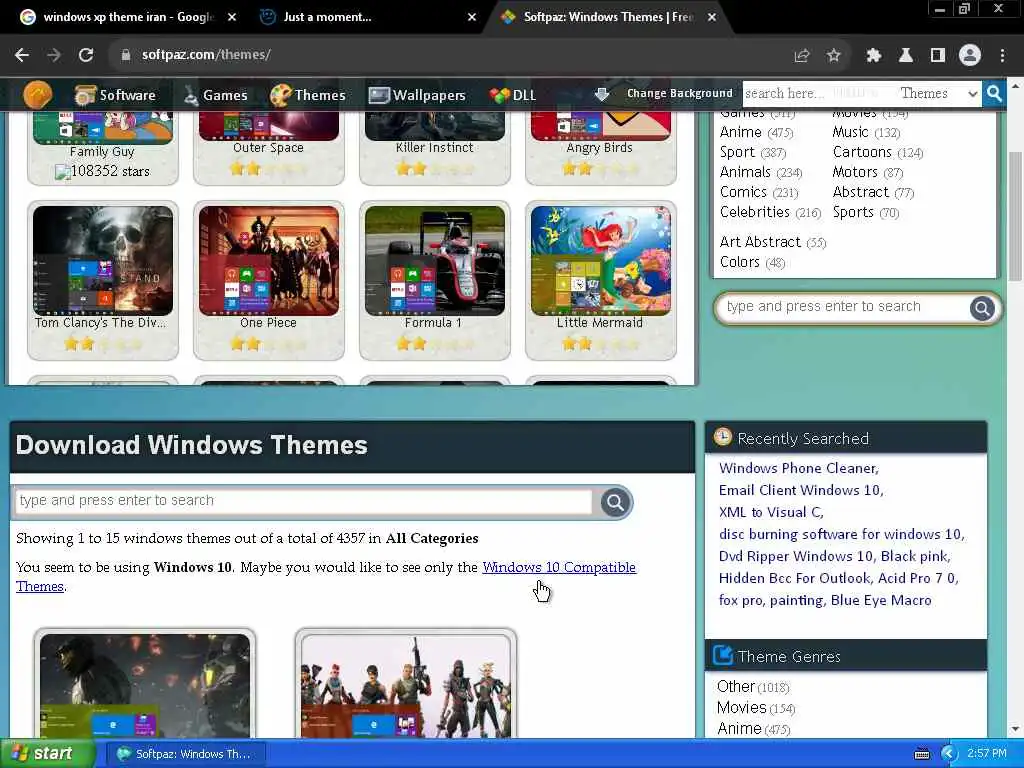Bookmark this page with the star icon
The height and width of the screenshot is (768, 1024).
[833, 56]
